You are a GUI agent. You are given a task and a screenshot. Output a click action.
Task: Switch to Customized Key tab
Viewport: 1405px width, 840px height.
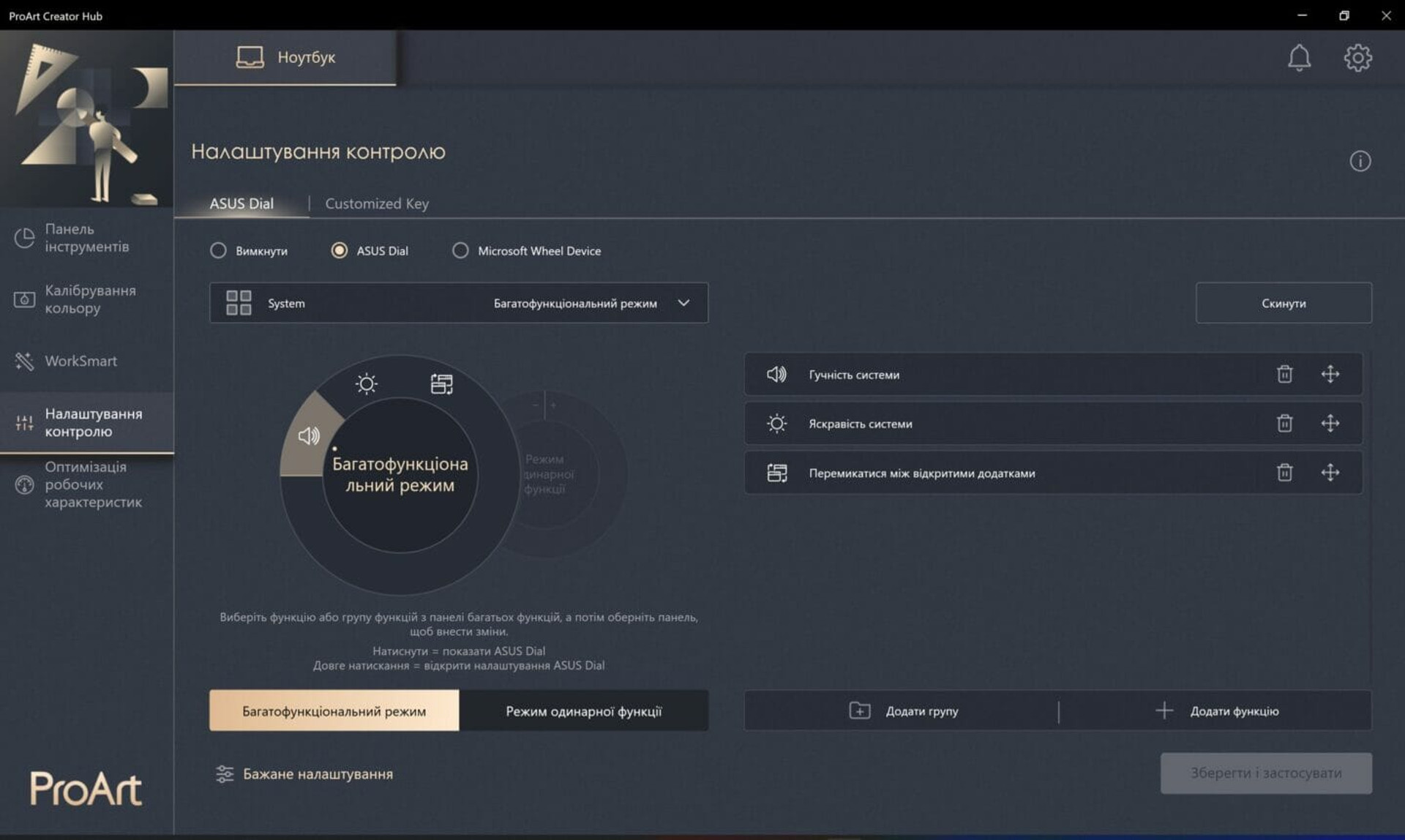coord(377,203)
